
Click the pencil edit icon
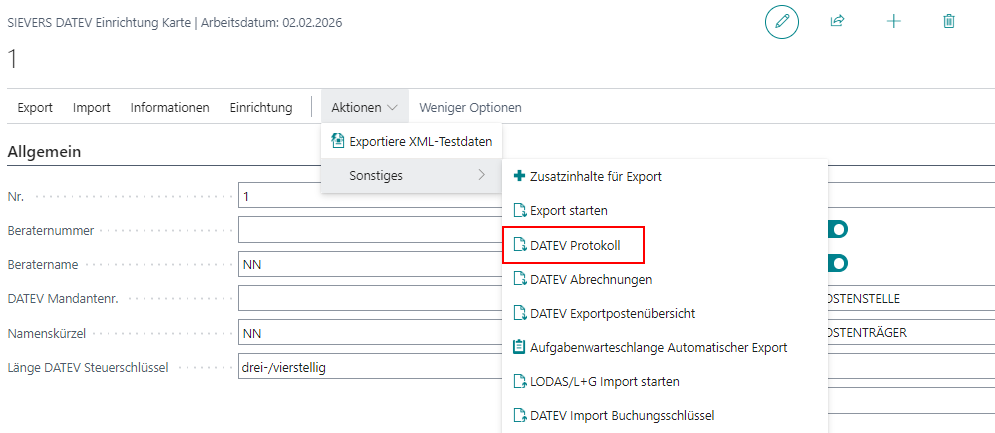coord(781,21)
